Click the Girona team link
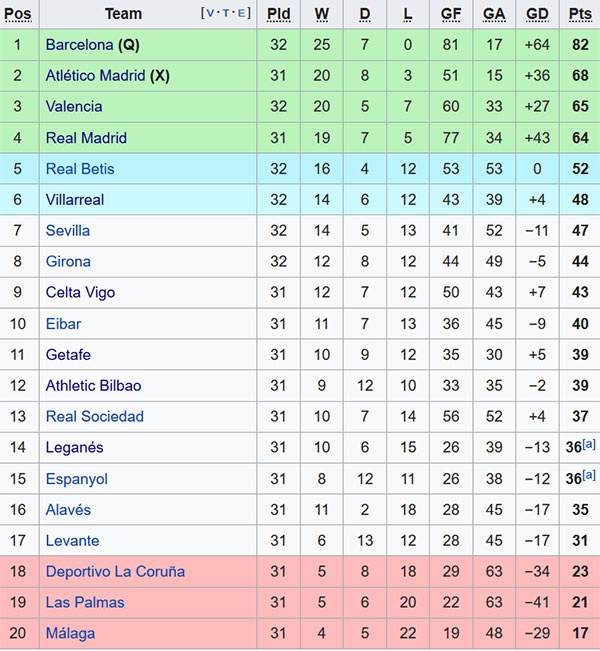600x651 pixels. [68, 262]
